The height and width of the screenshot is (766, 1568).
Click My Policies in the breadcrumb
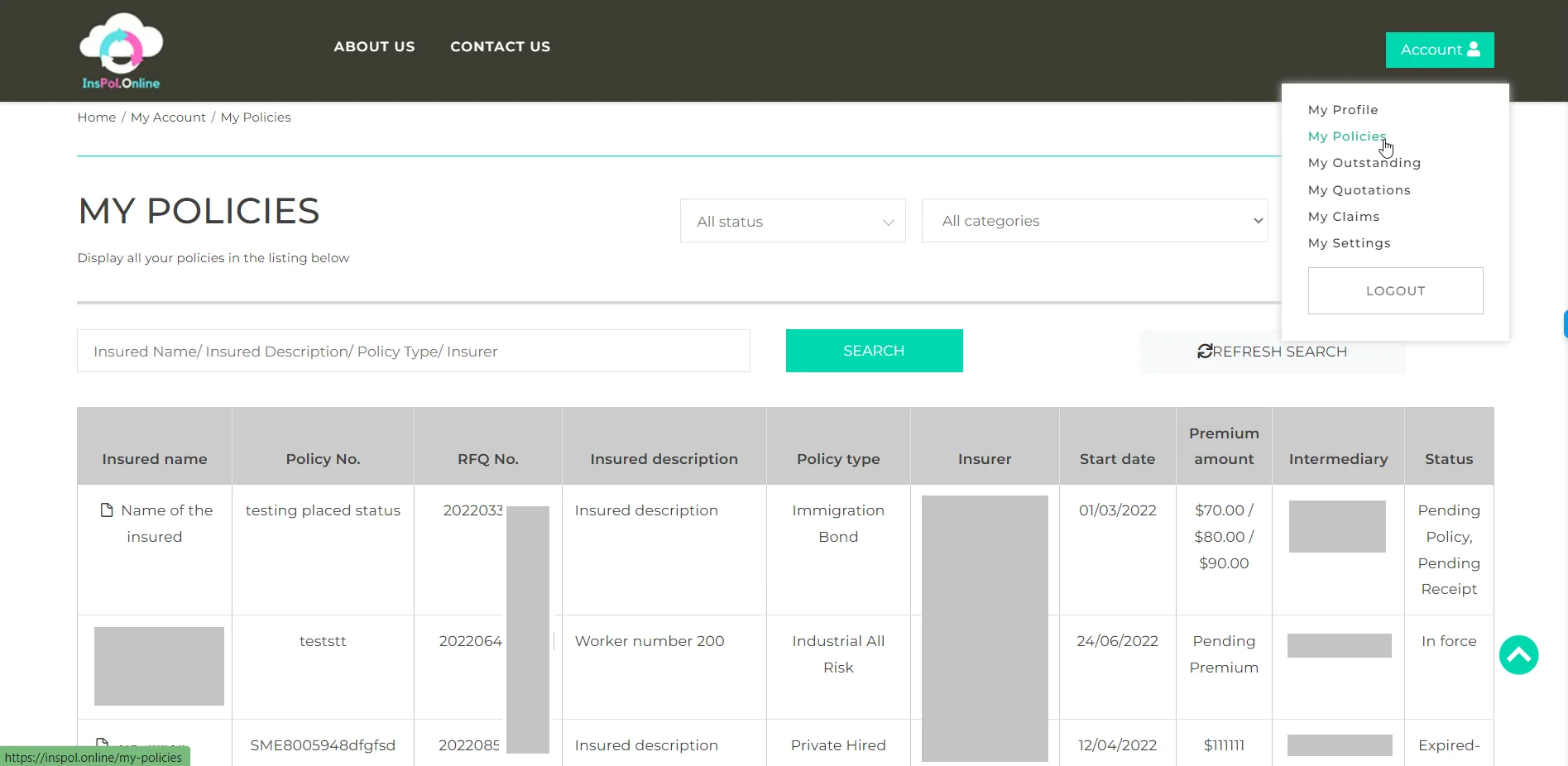click(x=256, y=117)
